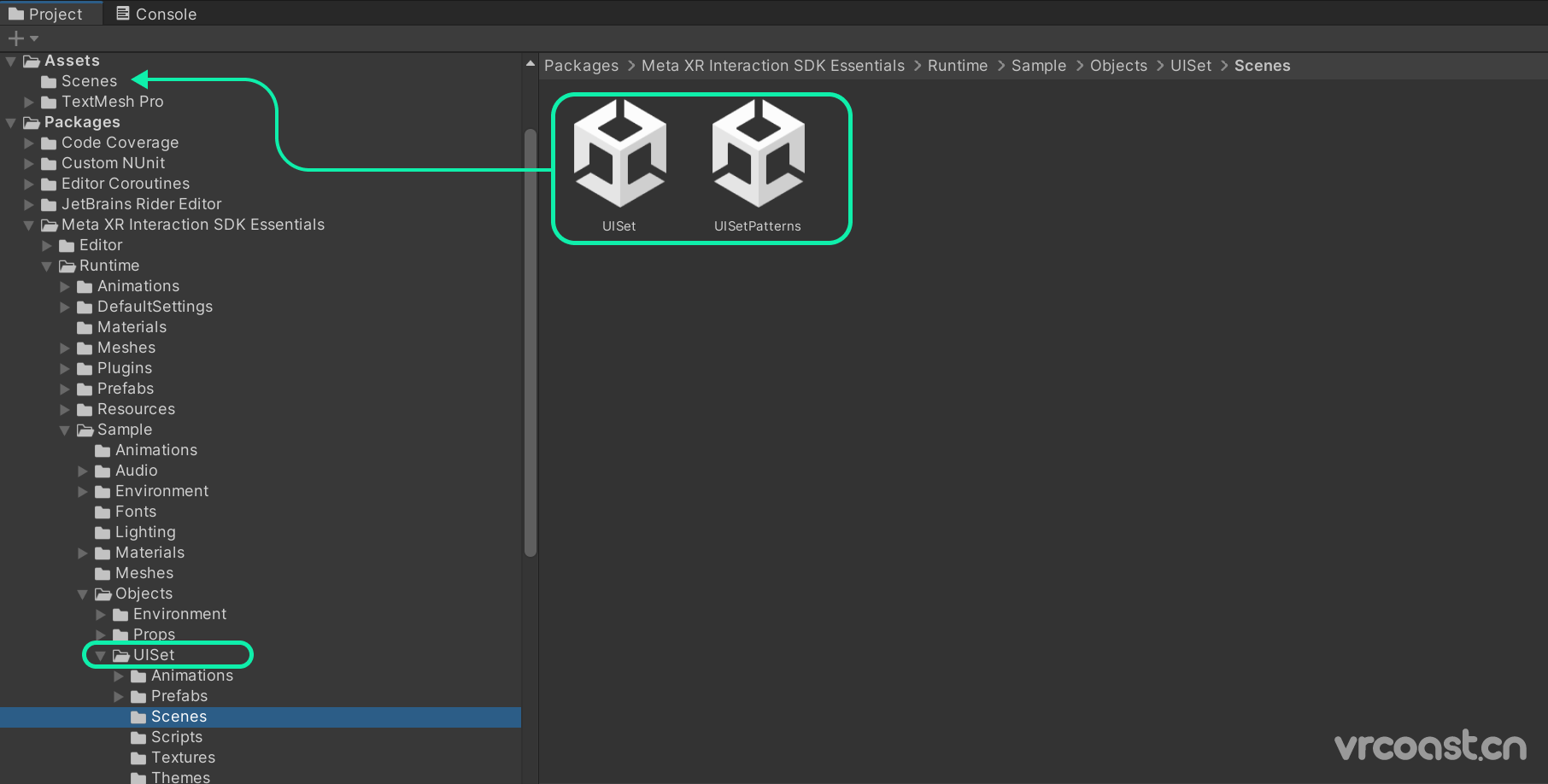Select the Textures folder icon
Viewport: 1548px width, 784px height.
pyautogui.click(x=139, y=758)
